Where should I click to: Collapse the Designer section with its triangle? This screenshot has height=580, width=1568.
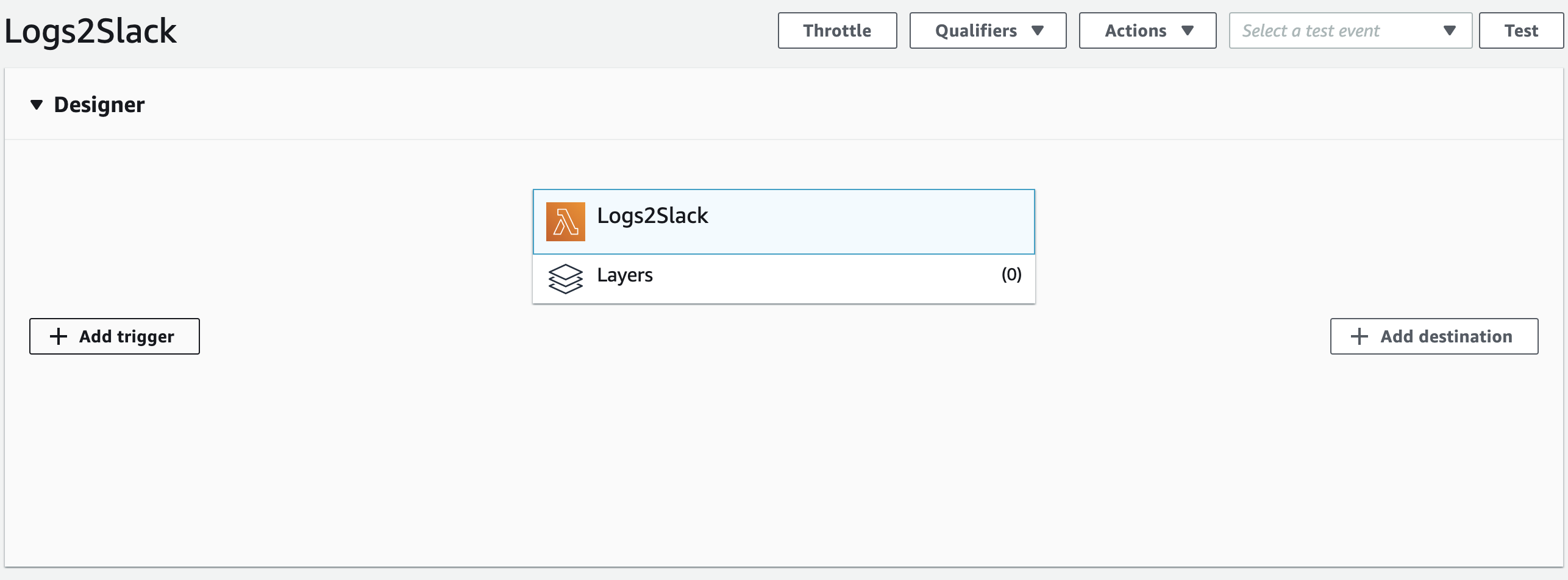(x=37, y=105)
